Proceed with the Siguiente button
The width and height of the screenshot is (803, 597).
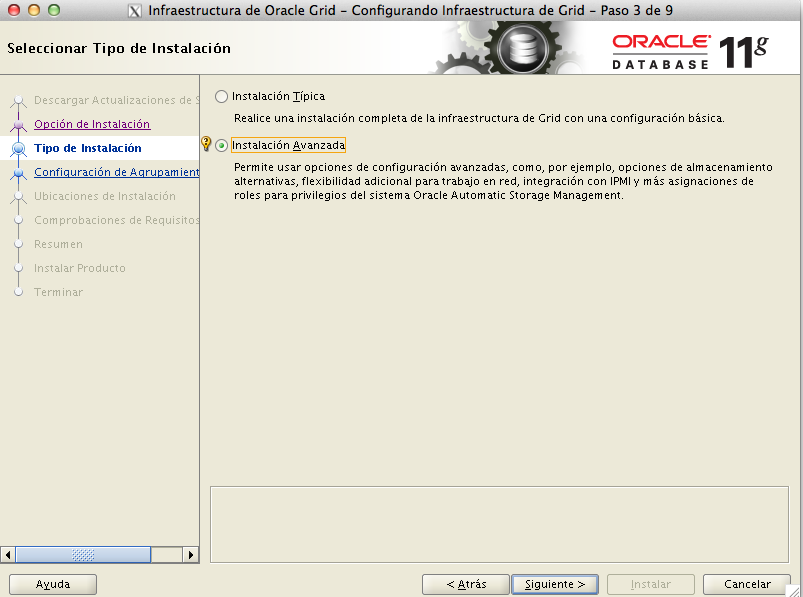(555, 584)
